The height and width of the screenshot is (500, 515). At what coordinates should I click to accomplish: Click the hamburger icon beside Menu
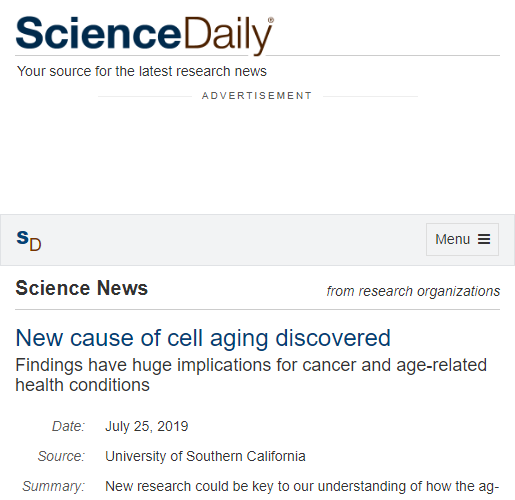point(484,239)
